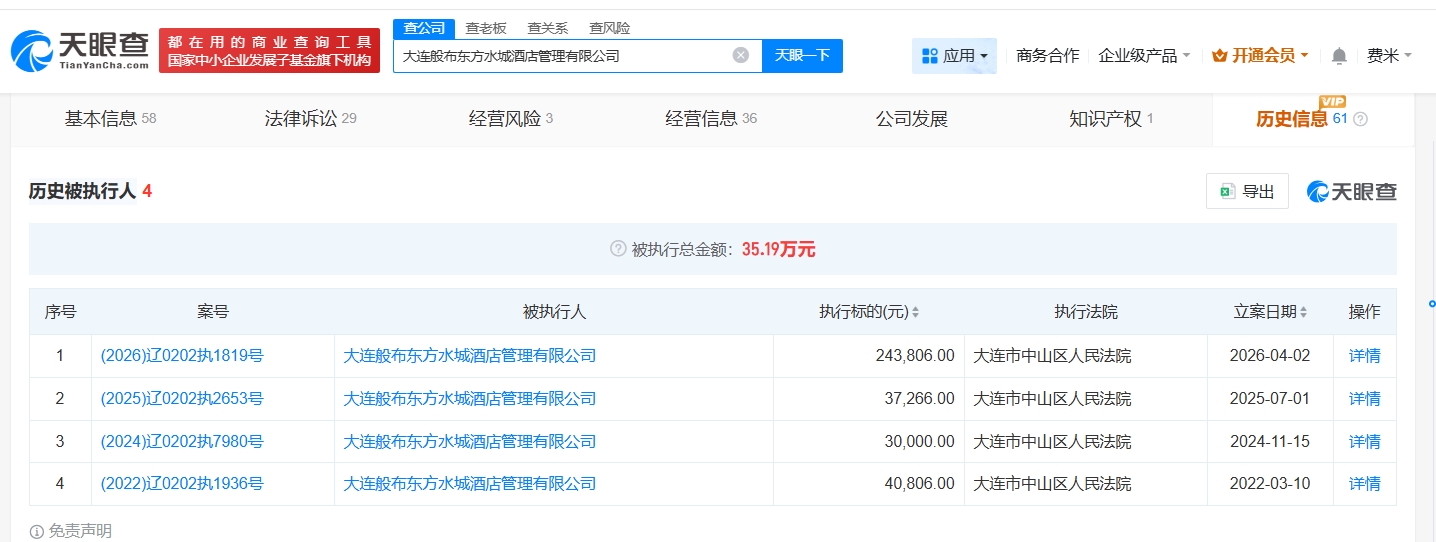Click the 免责声明 info icon
Image resolution: width=1436 pixels, height=542 pixels.
point(37,531)
